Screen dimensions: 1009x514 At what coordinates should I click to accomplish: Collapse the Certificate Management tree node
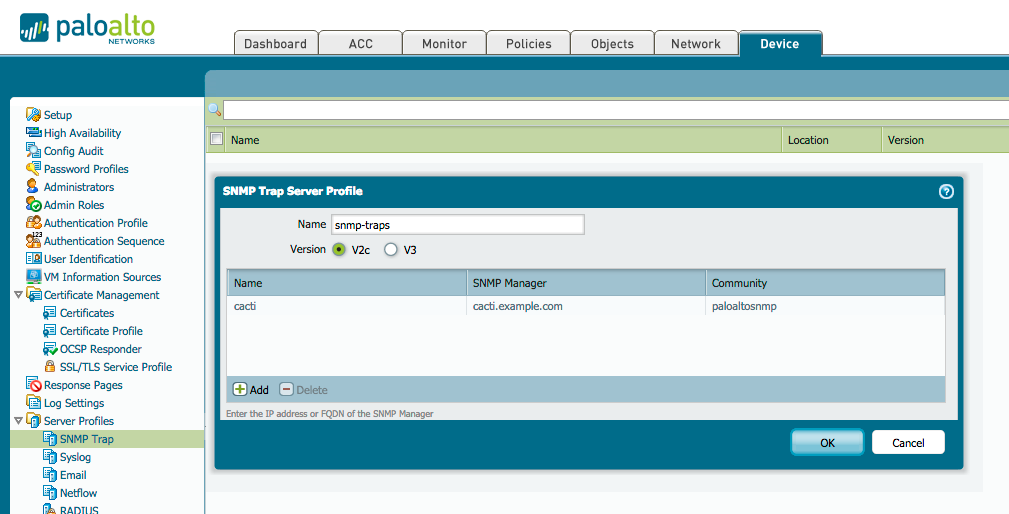click(x=18, y=295)
